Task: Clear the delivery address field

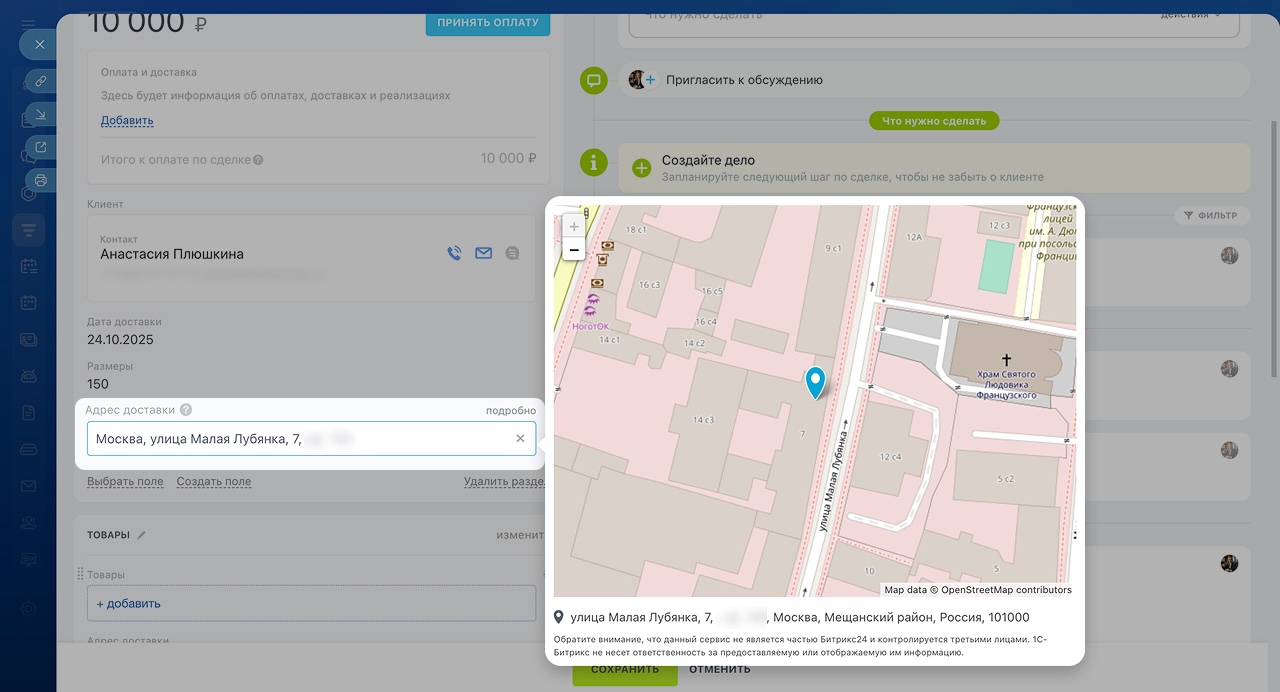Action: tap(520, 439)
